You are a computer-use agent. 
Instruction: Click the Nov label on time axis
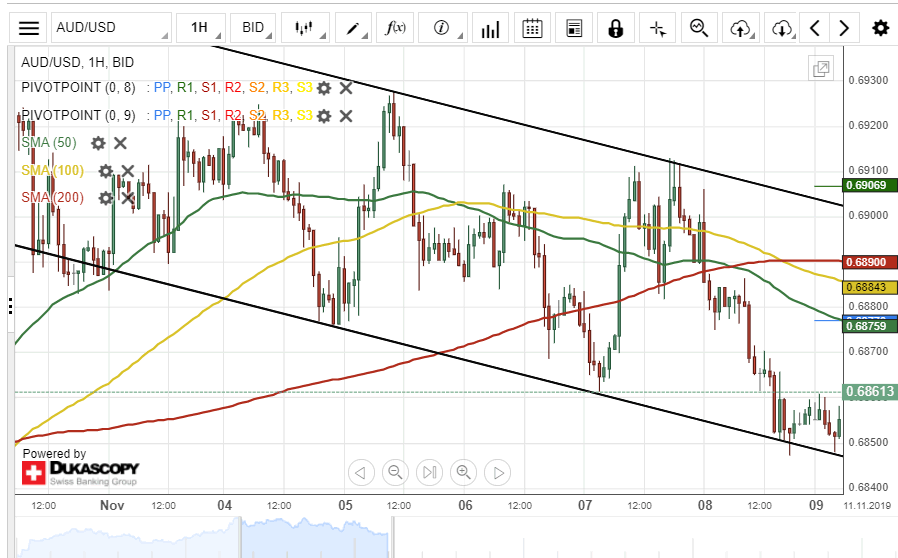pos(112,505)
